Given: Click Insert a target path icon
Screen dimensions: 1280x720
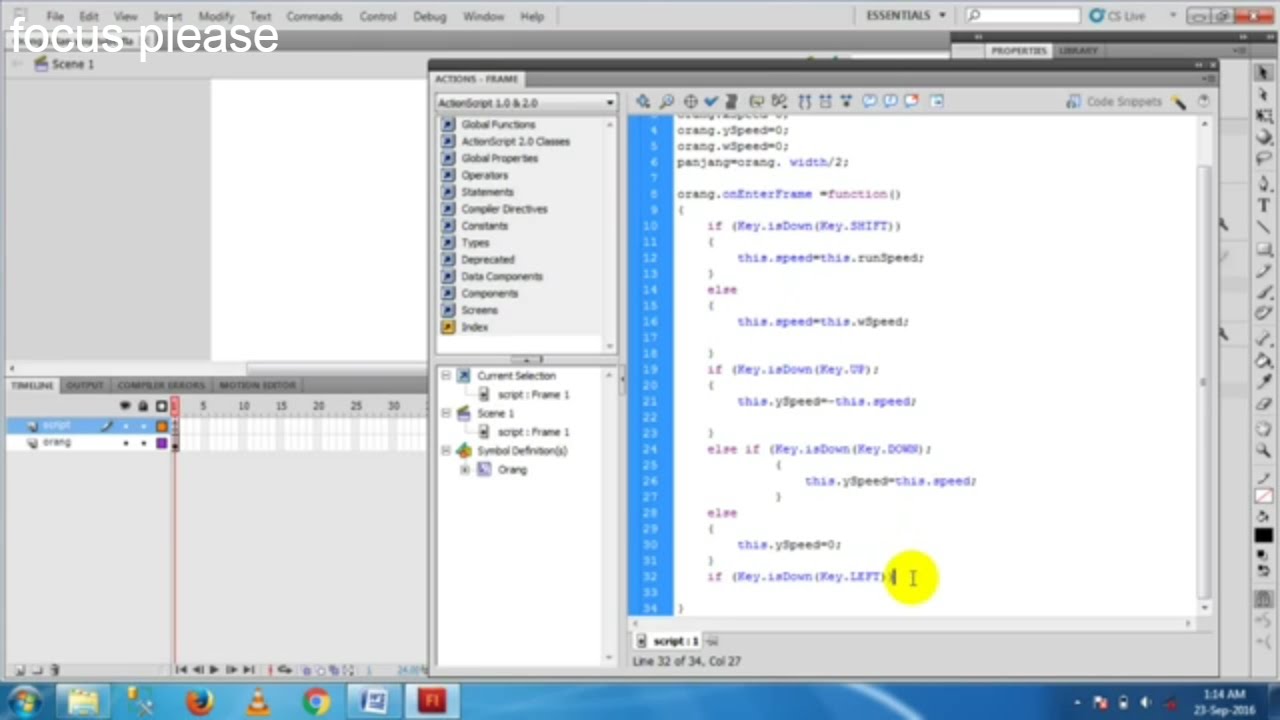Looking at the screenshot, I should 690,102.
